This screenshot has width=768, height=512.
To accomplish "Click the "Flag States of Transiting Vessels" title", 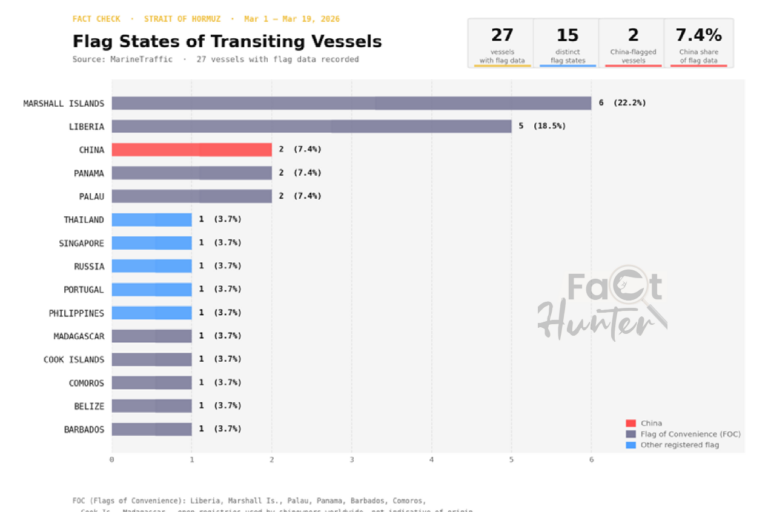I will point(227,42).
